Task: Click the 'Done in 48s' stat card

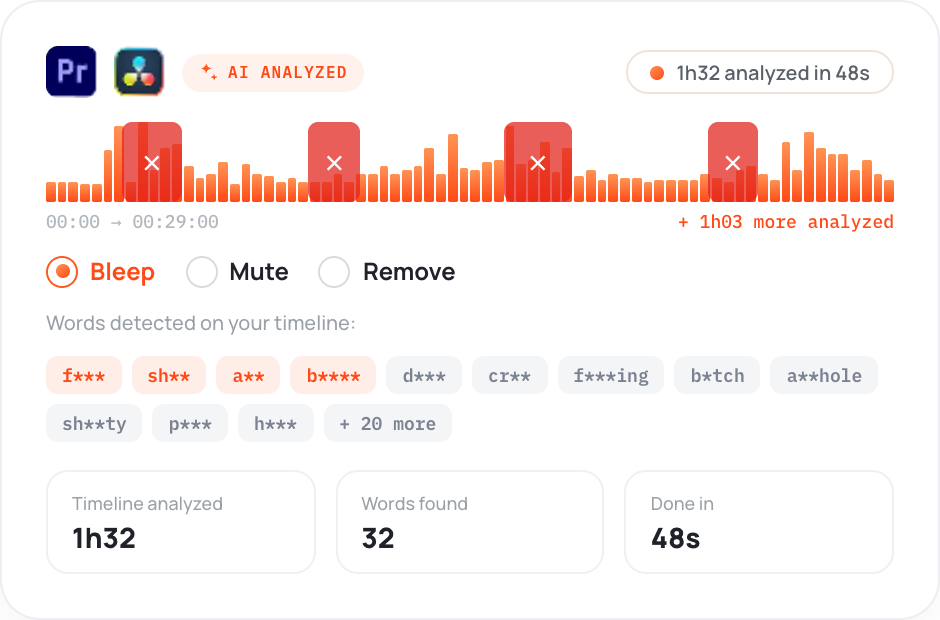Action: pos(759,522)
